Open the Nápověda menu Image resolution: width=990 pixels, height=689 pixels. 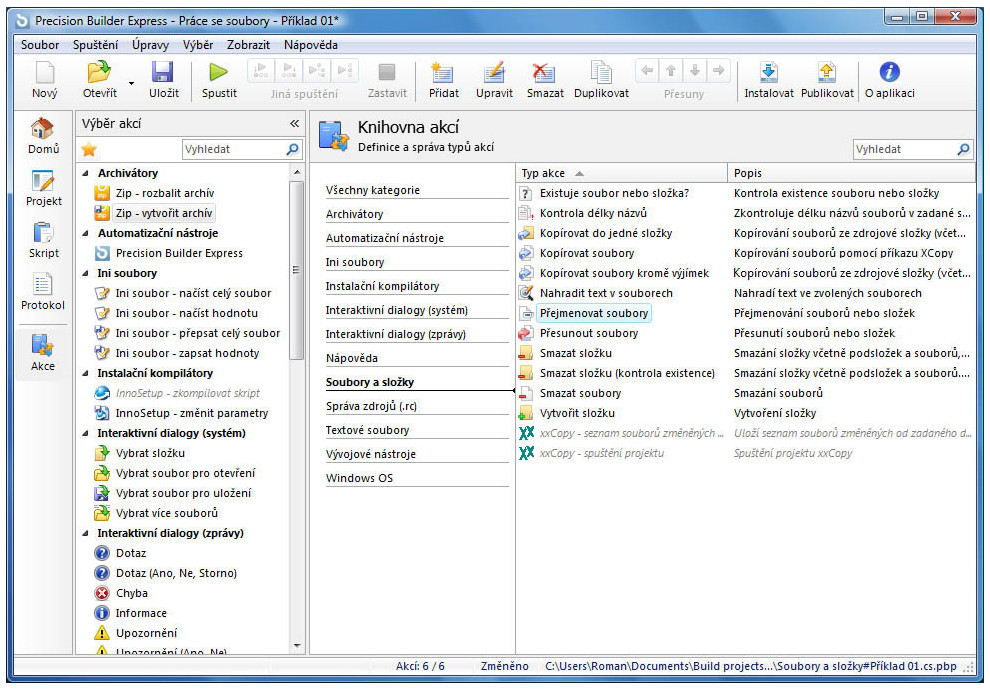coord(311,45)
